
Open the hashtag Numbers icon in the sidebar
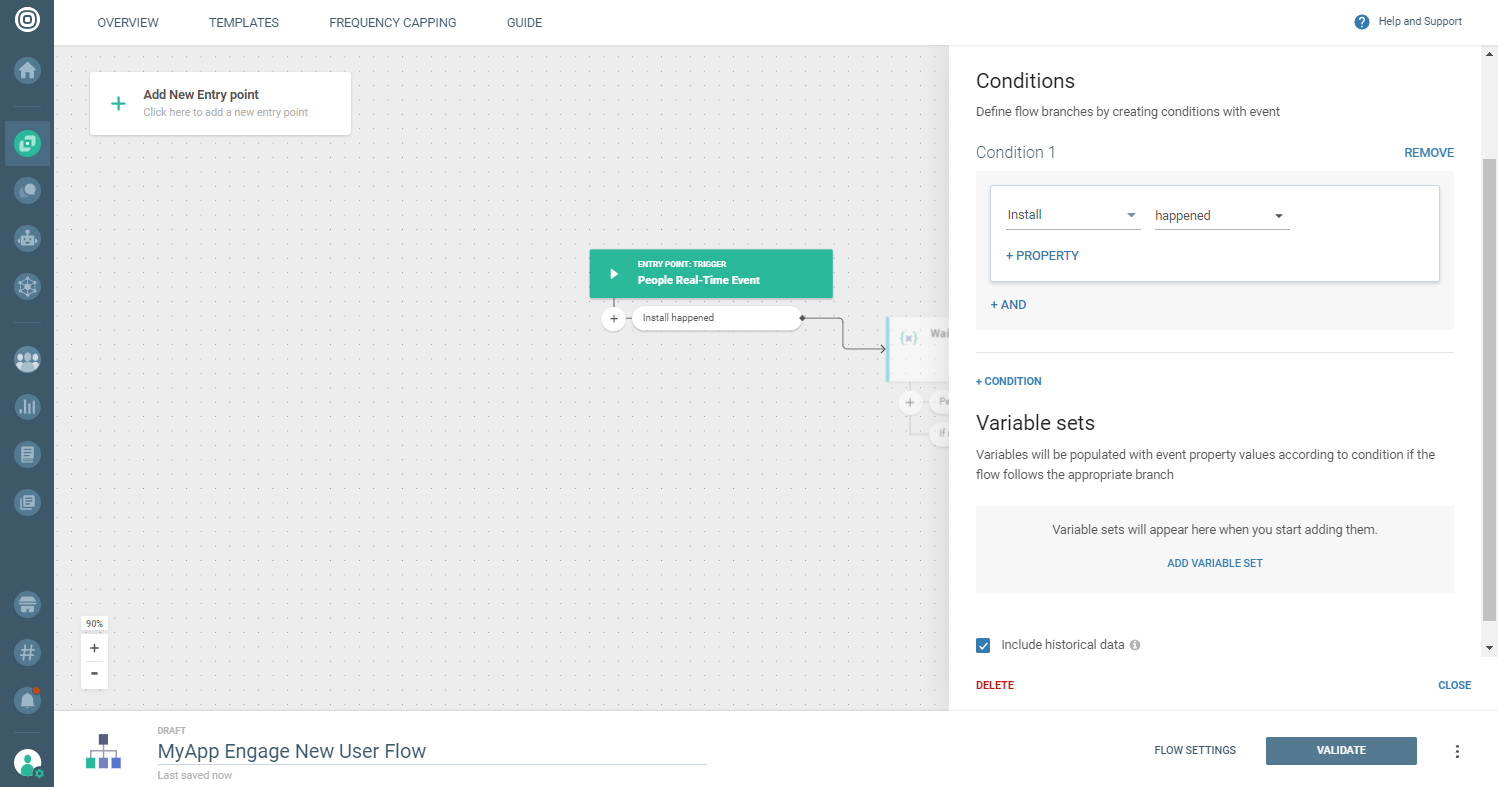[x=27, y=653]
